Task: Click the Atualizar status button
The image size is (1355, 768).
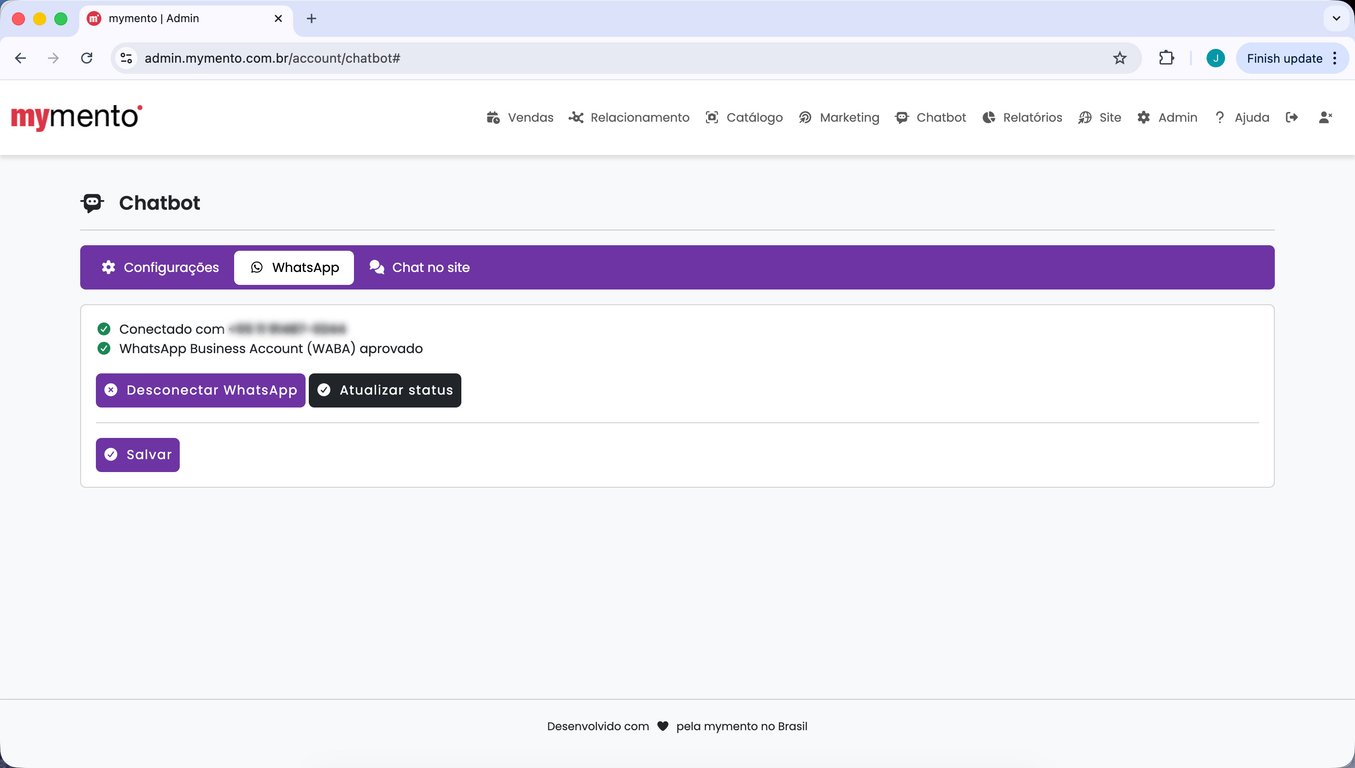Action: pos(385,390)
